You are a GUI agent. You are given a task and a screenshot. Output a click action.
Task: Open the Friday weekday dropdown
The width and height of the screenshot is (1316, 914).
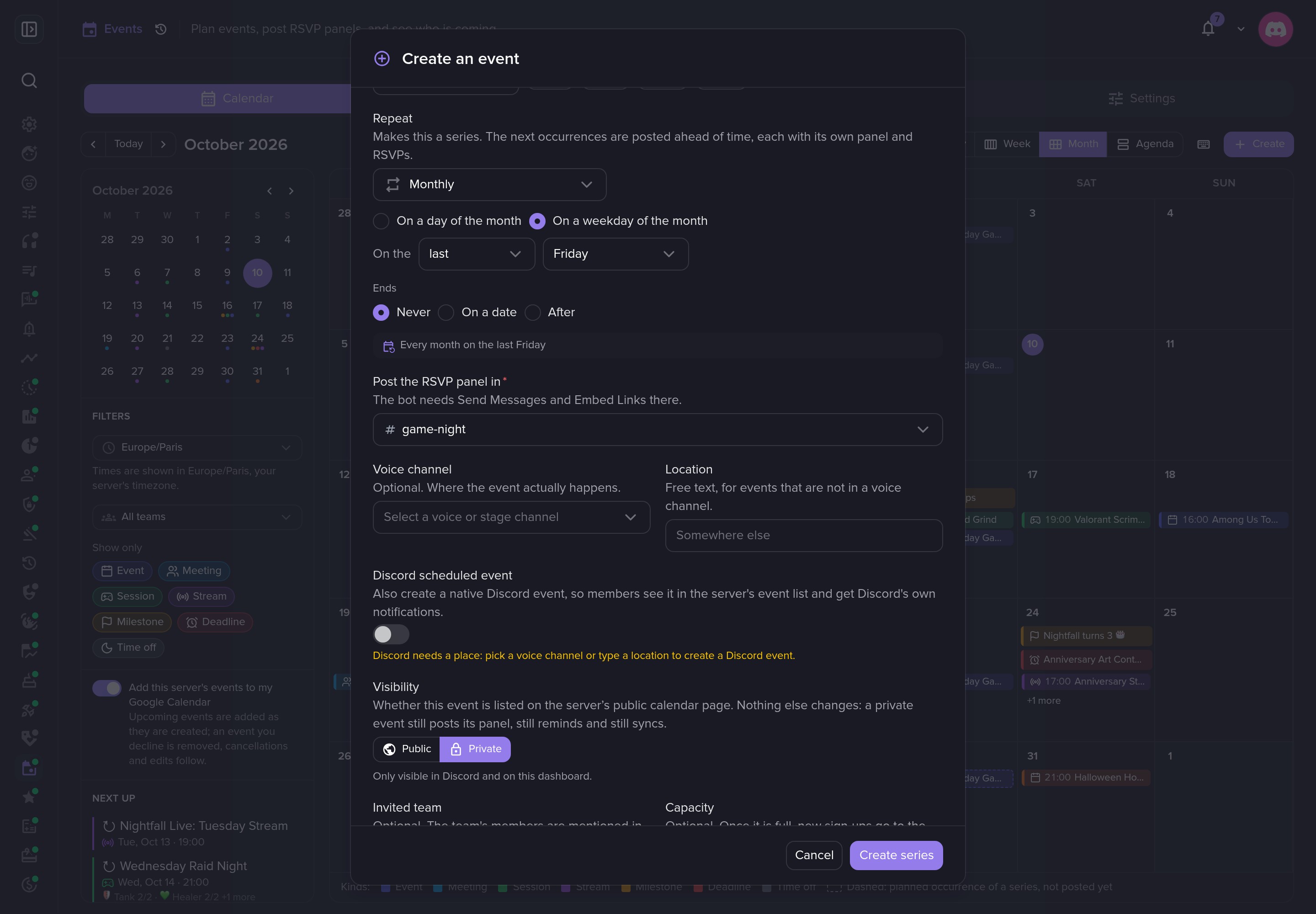tap(616, 254)
